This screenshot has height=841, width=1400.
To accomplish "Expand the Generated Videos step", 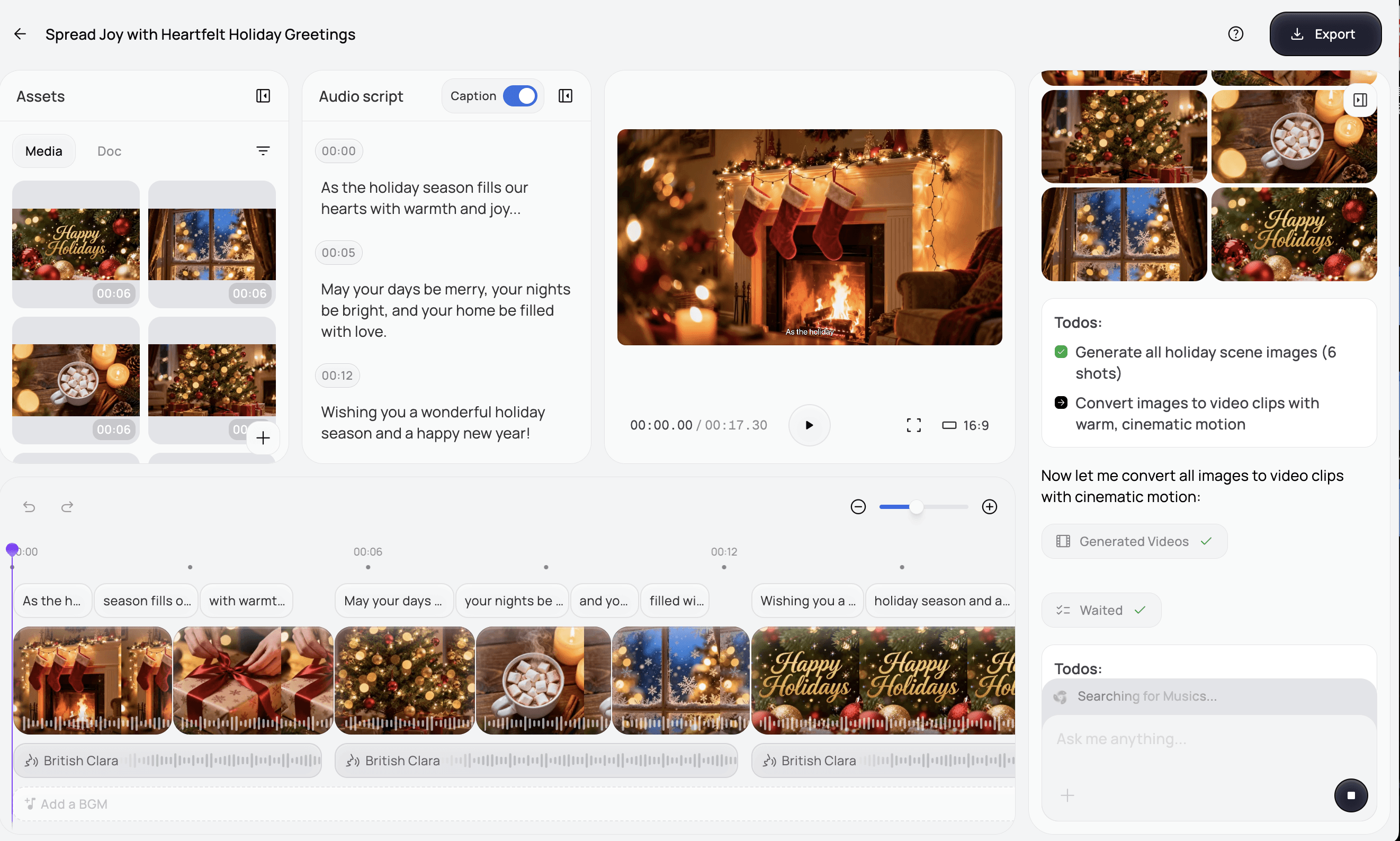I will (1134, 541).
